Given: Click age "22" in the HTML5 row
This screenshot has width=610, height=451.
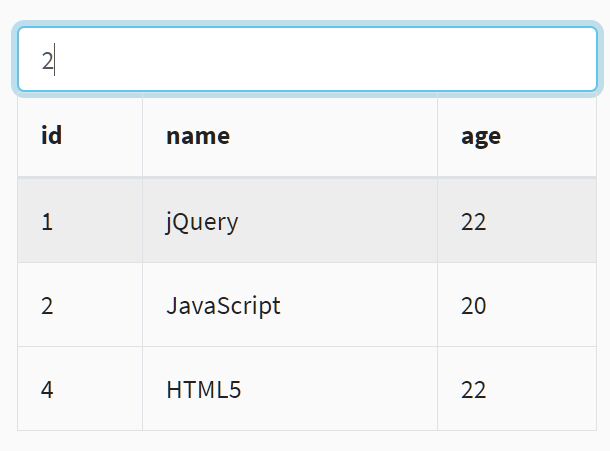Looking at the screenshot, I should click(x=474, y=389).
